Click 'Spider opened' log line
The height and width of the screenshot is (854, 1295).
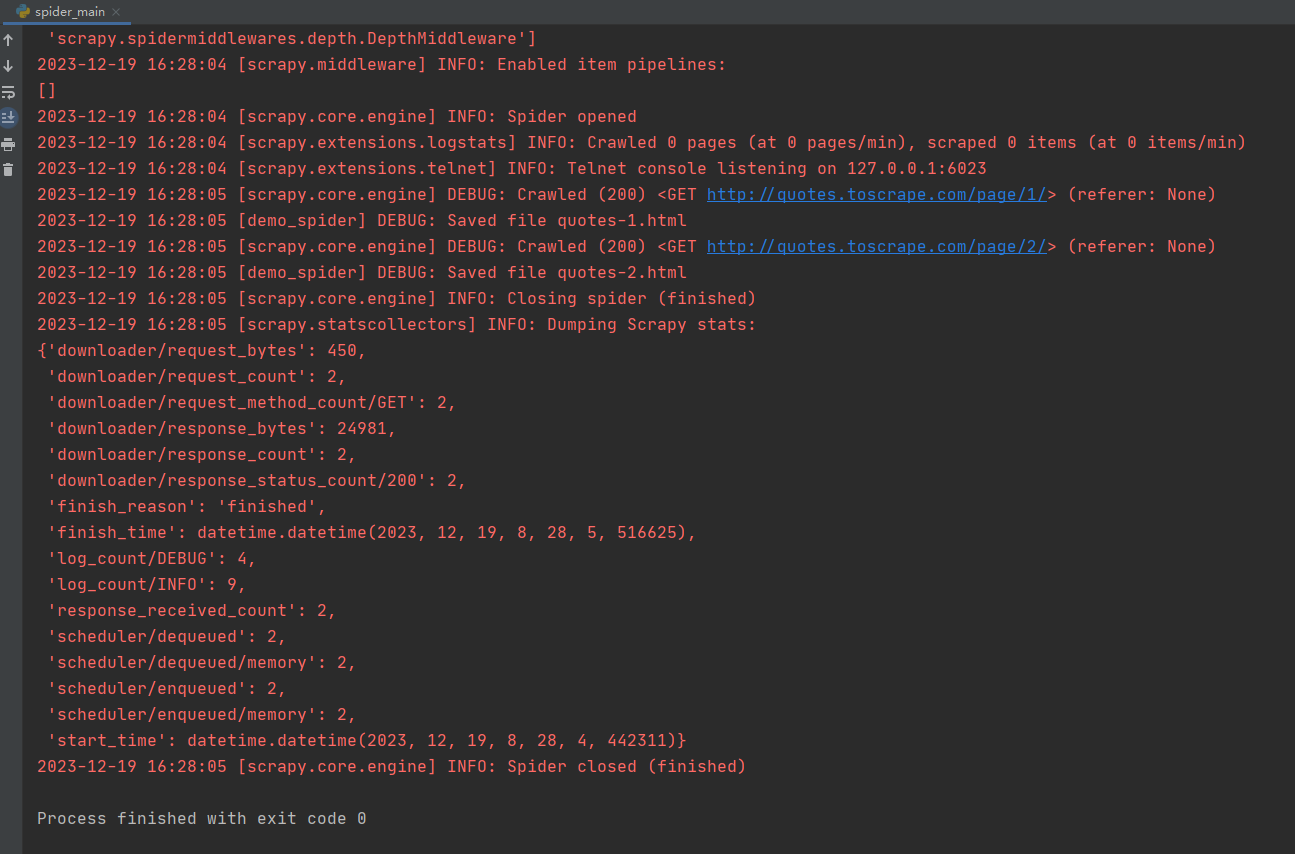(x=337, y=116)
